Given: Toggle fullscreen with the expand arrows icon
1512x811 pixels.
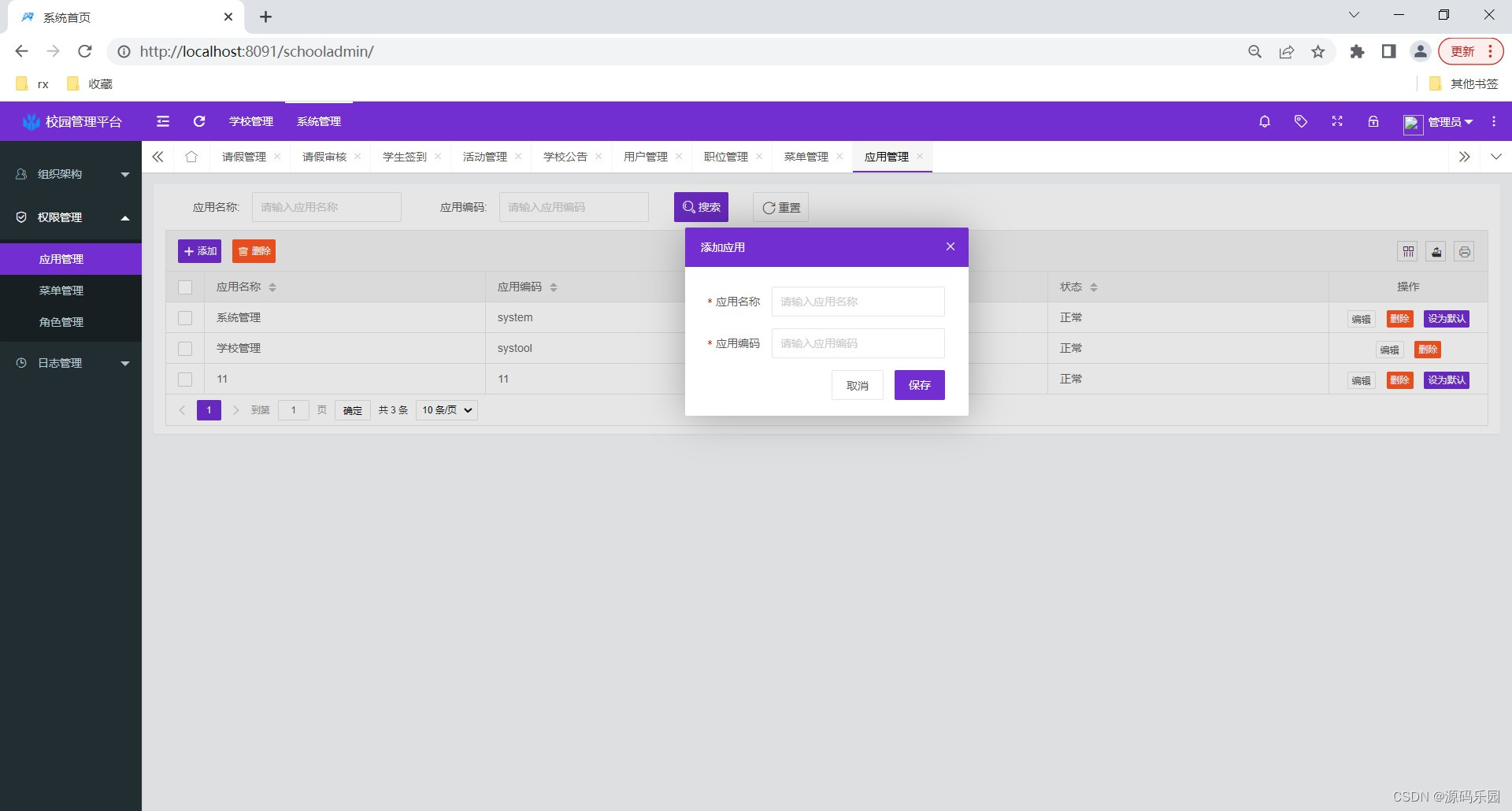Looking at the screenshot, I should pos(1336,121).
